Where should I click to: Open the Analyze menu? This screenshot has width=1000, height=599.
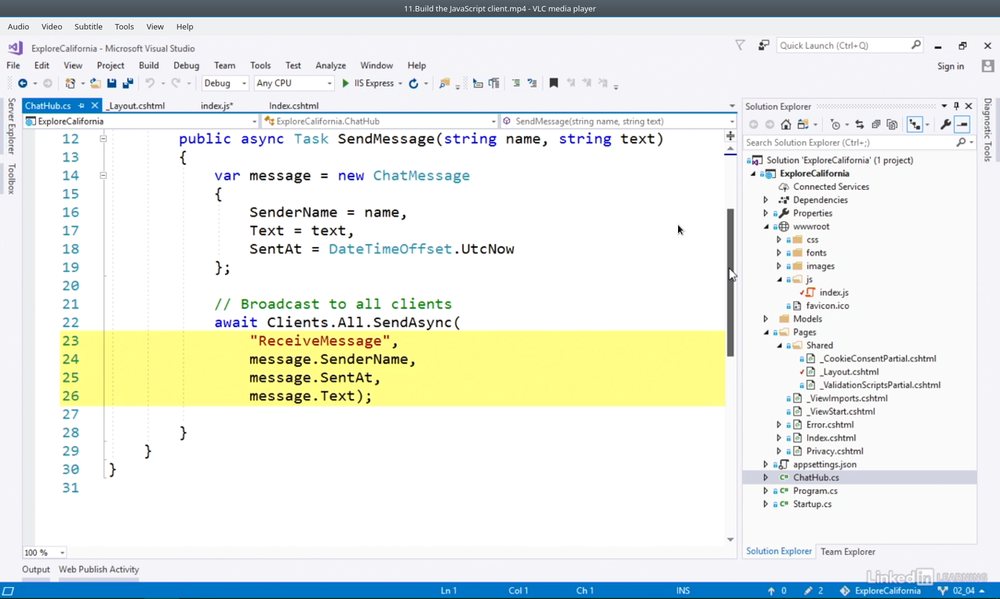pos(330,66)
